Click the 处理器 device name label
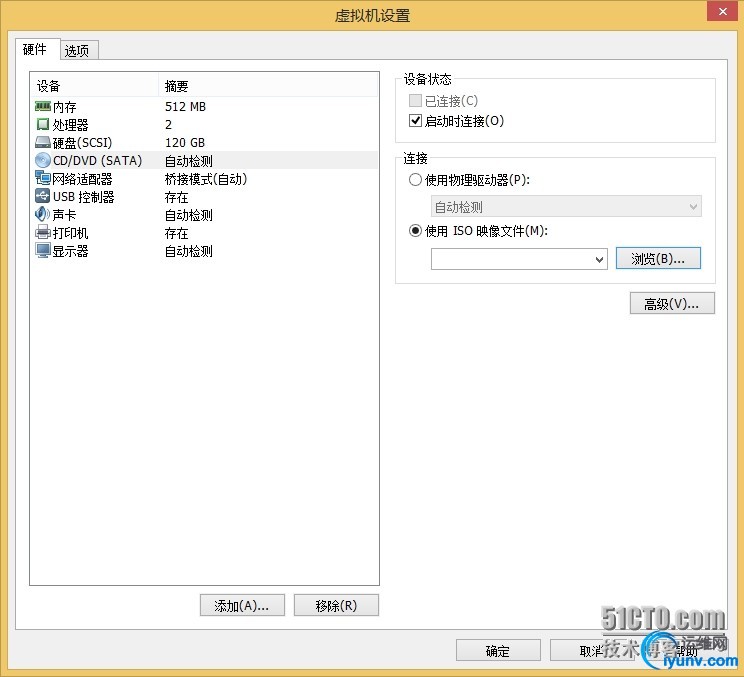744x677 pixels. pos(70,125)
